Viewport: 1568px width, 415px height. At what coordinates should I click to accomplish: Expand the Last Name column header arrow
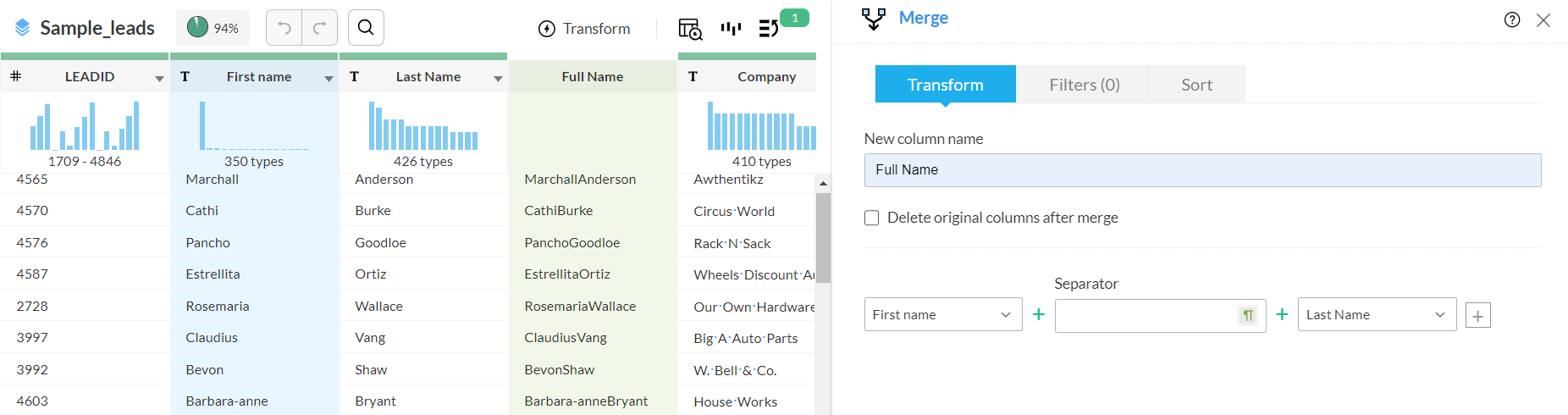click(x=498, y=78)
